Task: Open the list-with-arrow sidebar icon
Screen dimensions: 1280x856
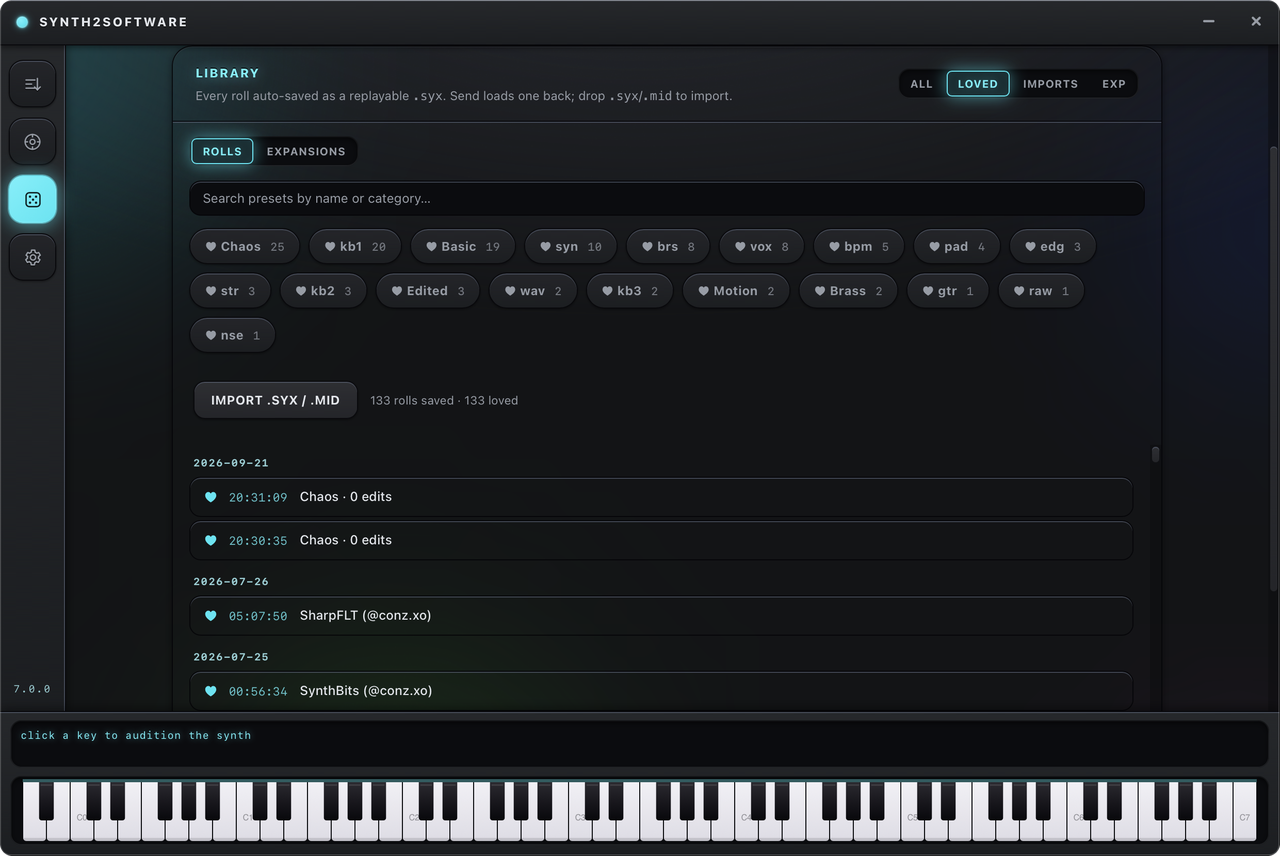Action: [x=33, y=84]
